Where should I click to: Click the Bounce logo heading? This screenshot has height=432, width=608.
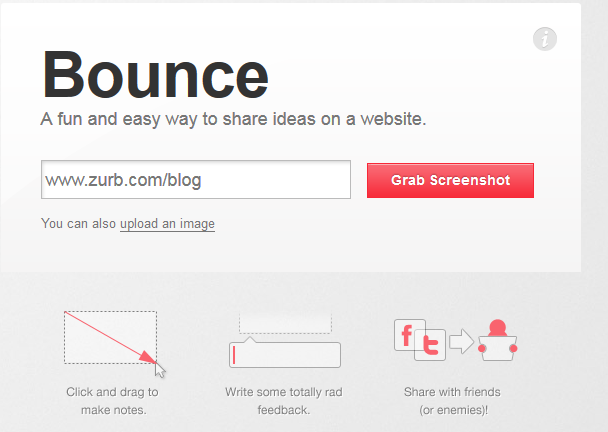pos(155,74)
